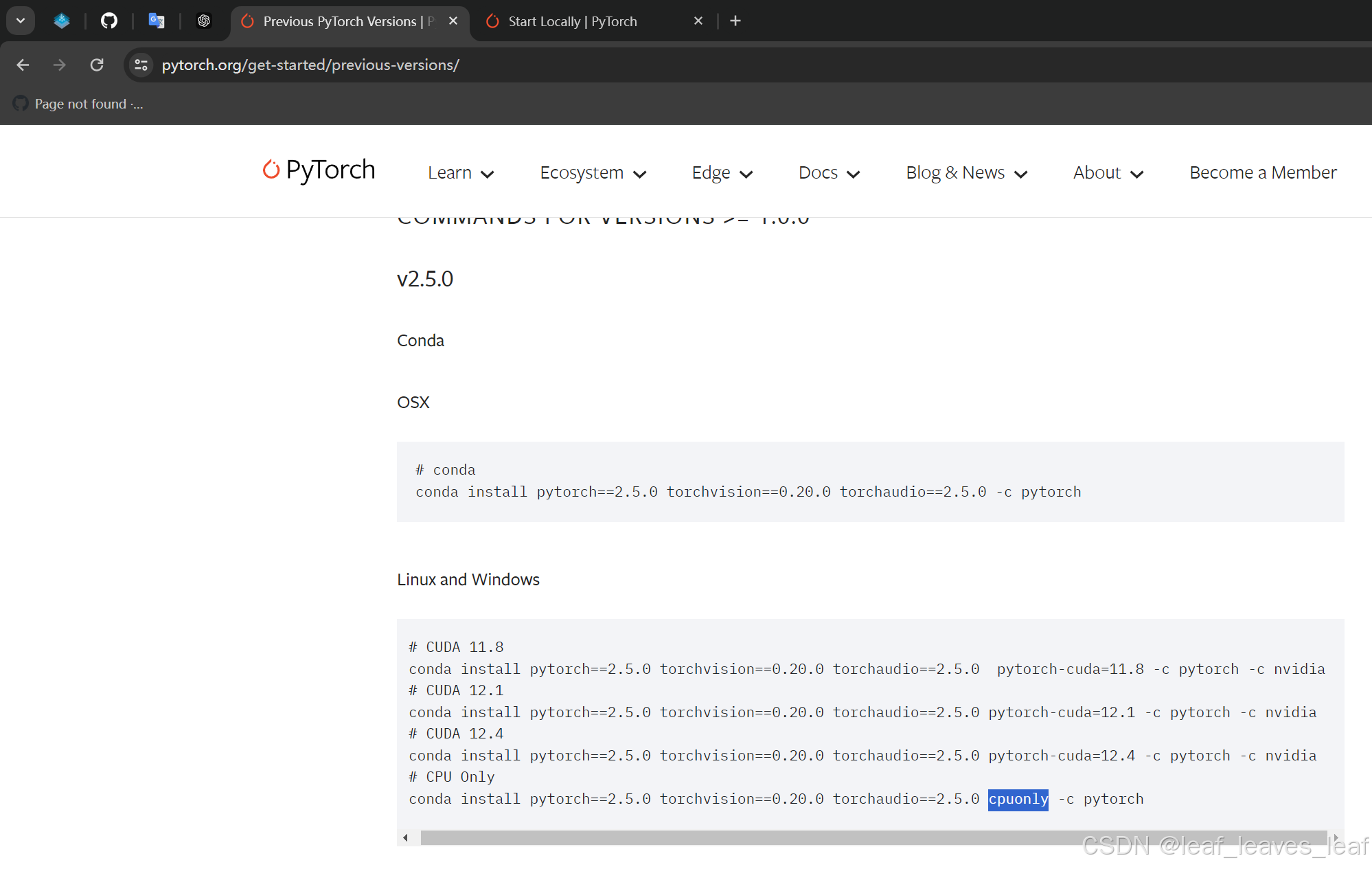Expand the Learn navigation menu

pyautogui.click(x=461, y=172)
